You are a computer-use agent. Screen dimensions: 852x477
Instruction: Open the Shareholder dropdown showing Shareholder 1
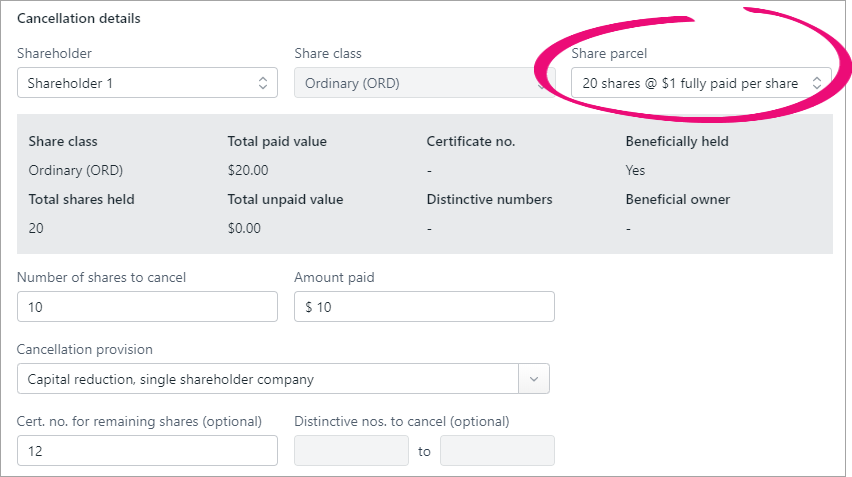(140, 83)
